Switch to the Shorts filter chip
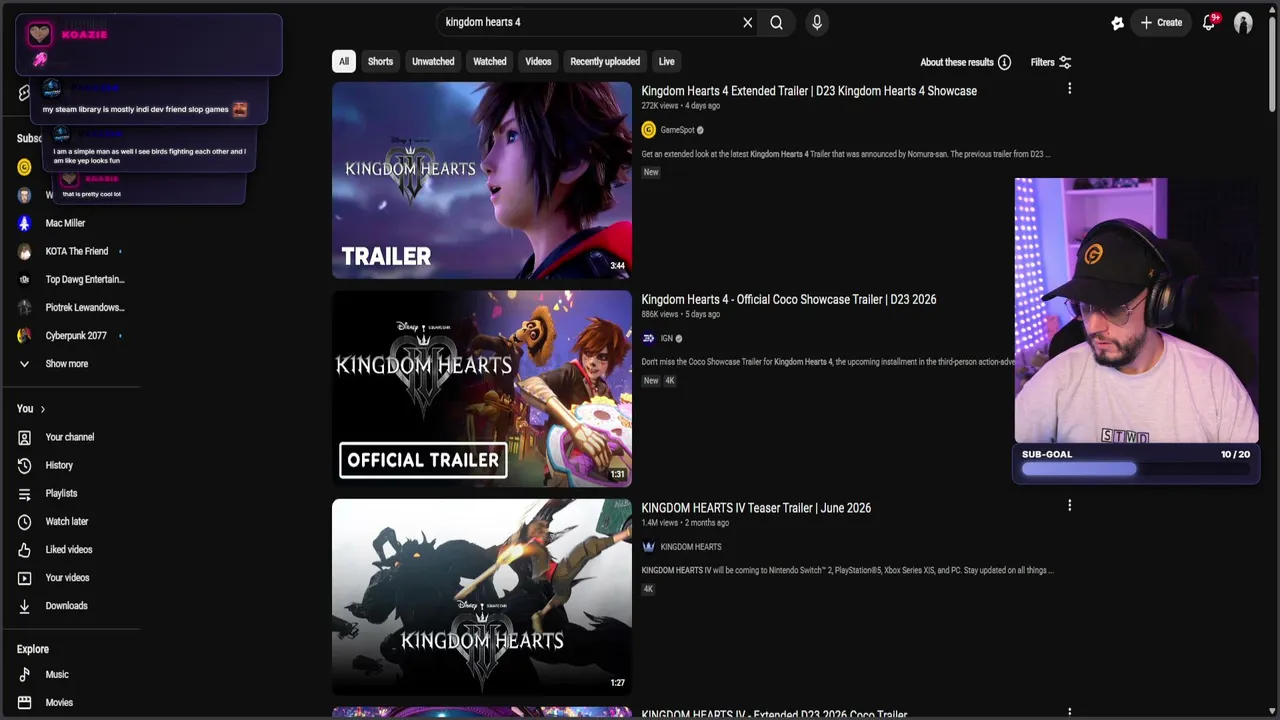This screenshot has width=1280, height=720. pos(380,62)
